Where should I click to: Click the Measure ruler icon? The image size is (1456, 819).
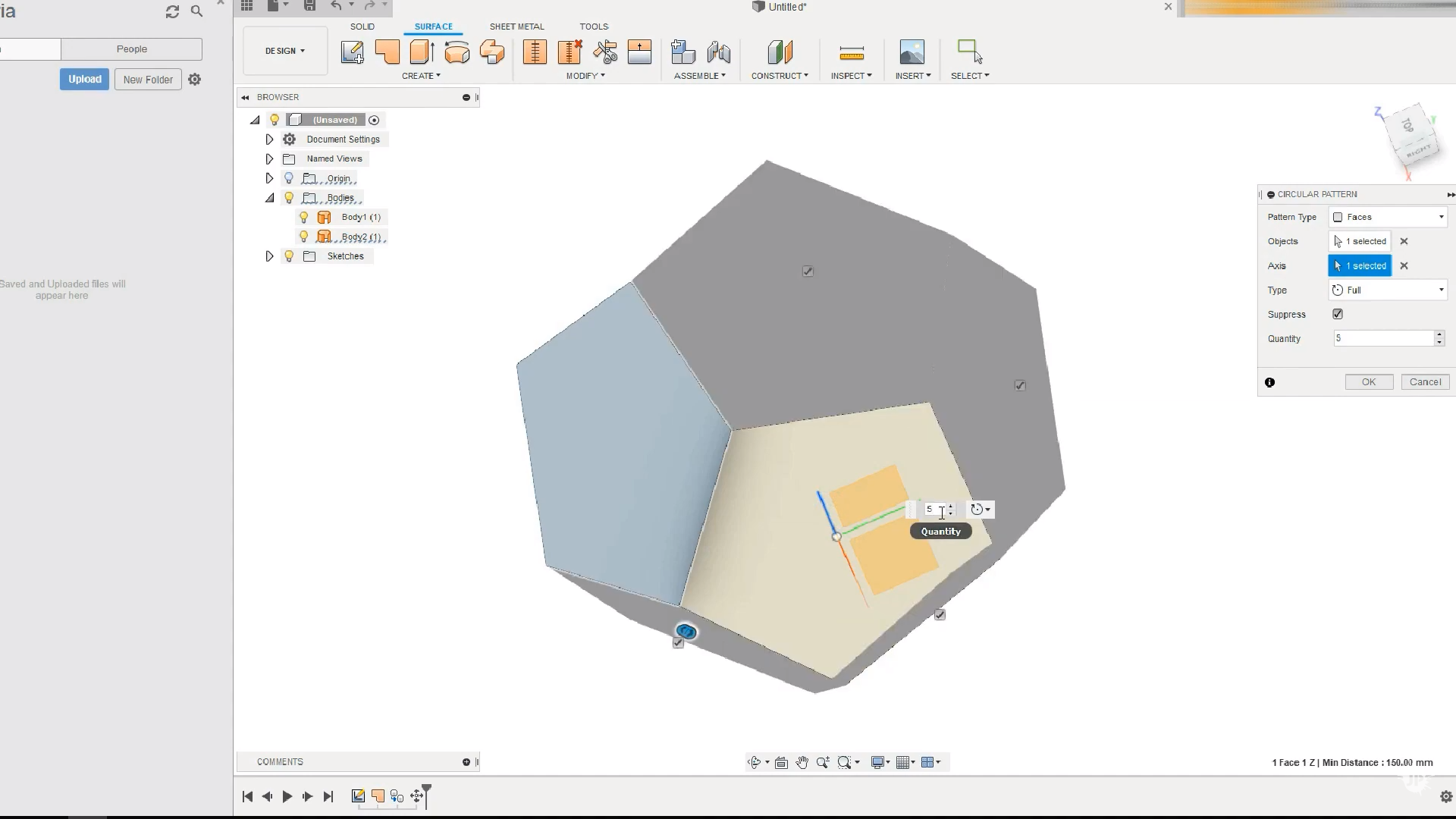(x=852, y=52)
